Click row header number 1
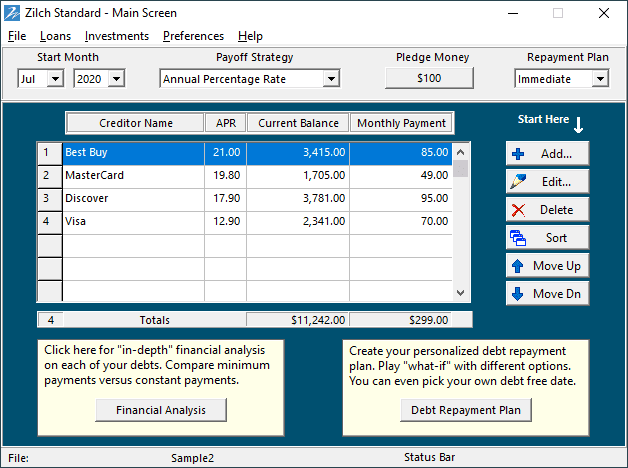The image size is (628, 468). coord(50,153)
